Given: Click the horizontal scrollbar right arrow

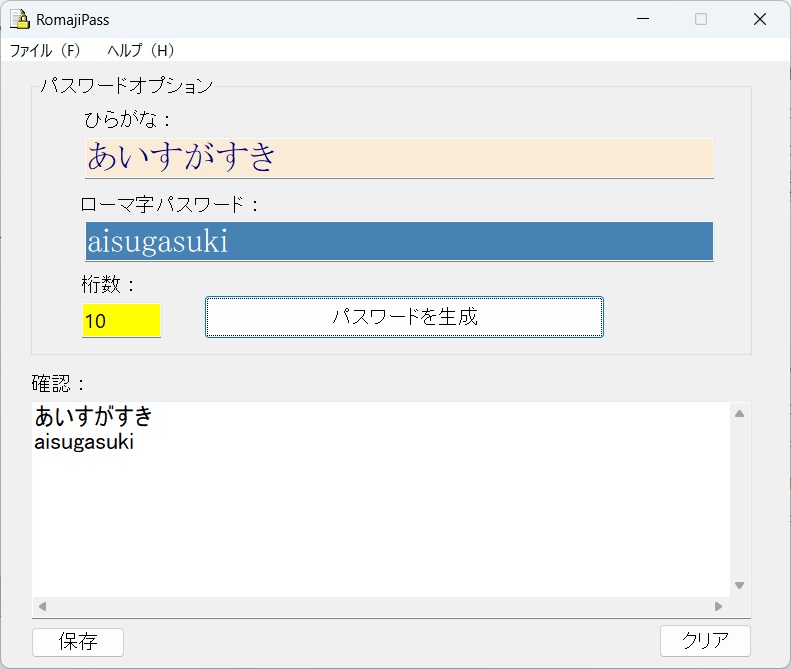Looking at the screenshot, I should [x=718, y=606].
